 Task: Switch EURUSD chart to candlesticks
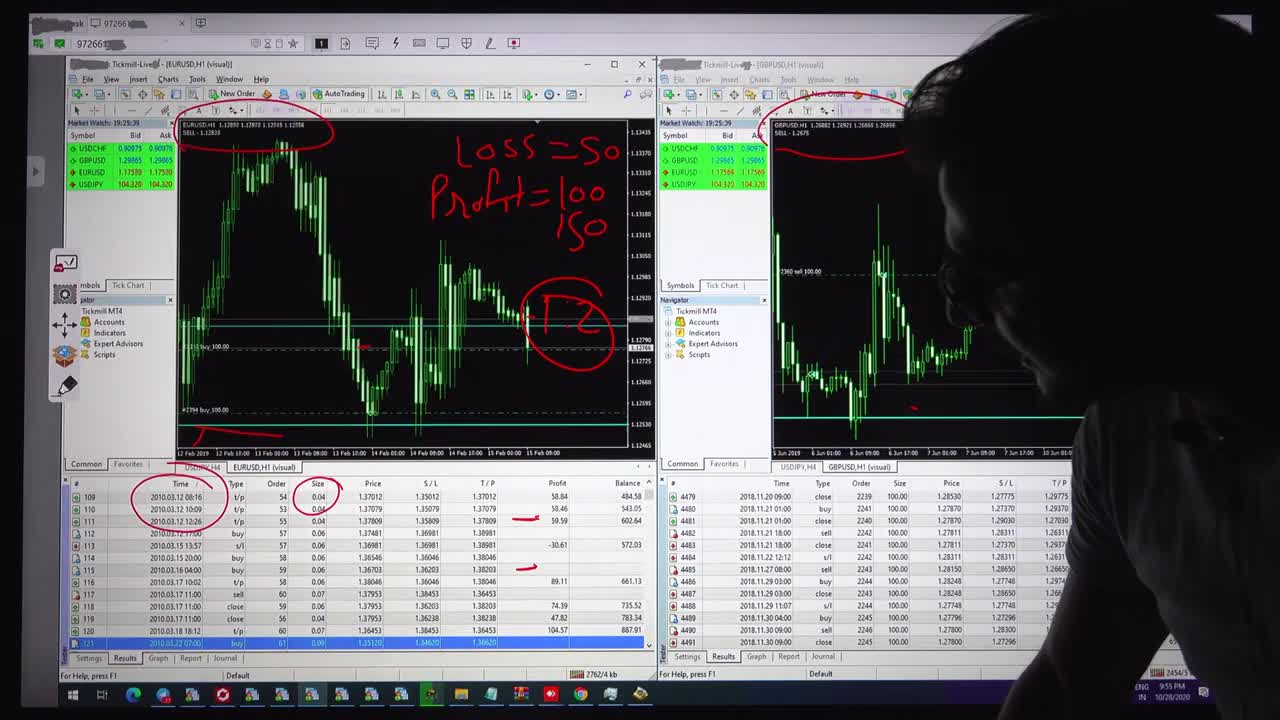tap(398, 94)
